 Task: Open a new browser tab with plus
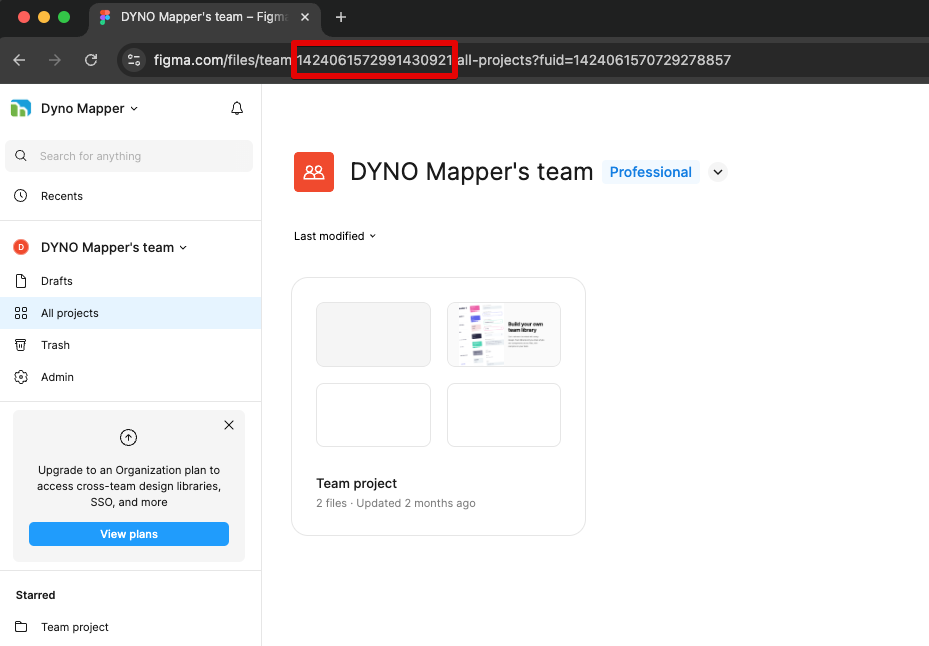click(x=341, y=17)
